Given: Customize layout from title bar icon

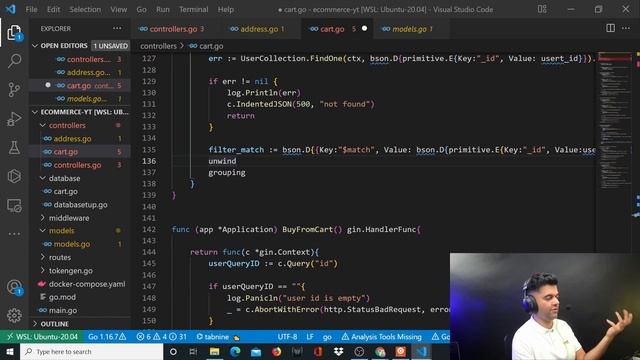Looking at the screenshot, I should coord(542,9).
